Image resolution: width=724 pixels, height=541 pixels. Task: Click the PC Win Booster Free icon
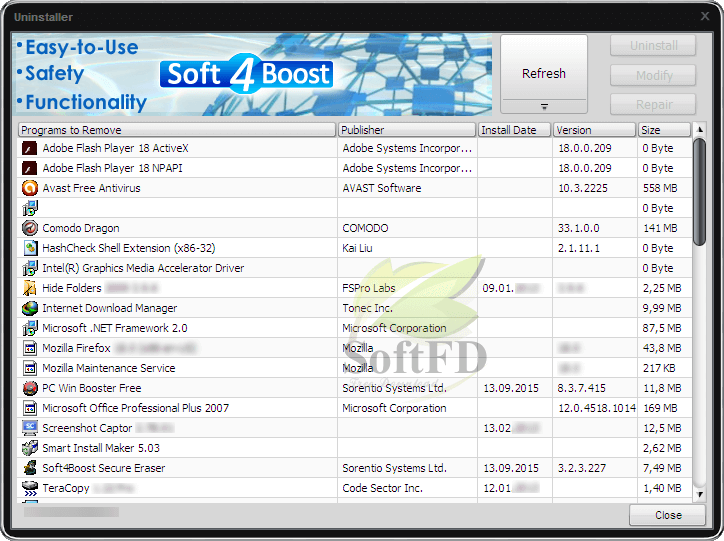pos(30,388)
